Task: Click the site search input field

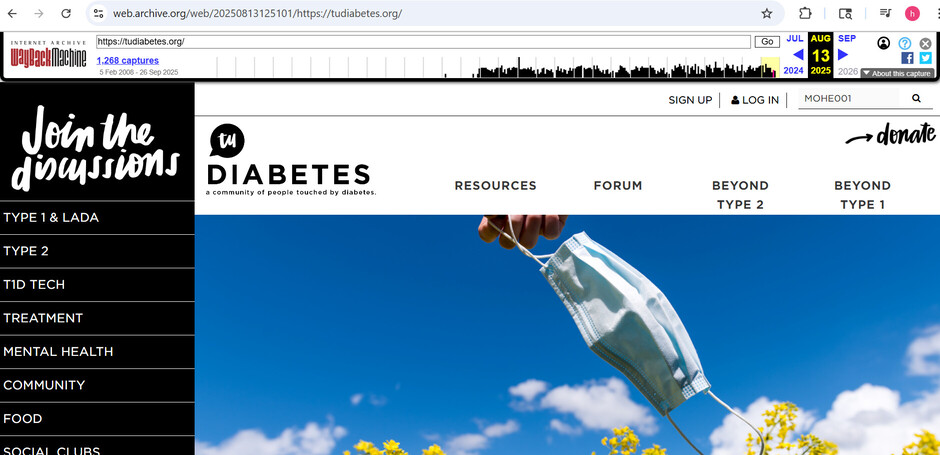Action: point(848,99)
